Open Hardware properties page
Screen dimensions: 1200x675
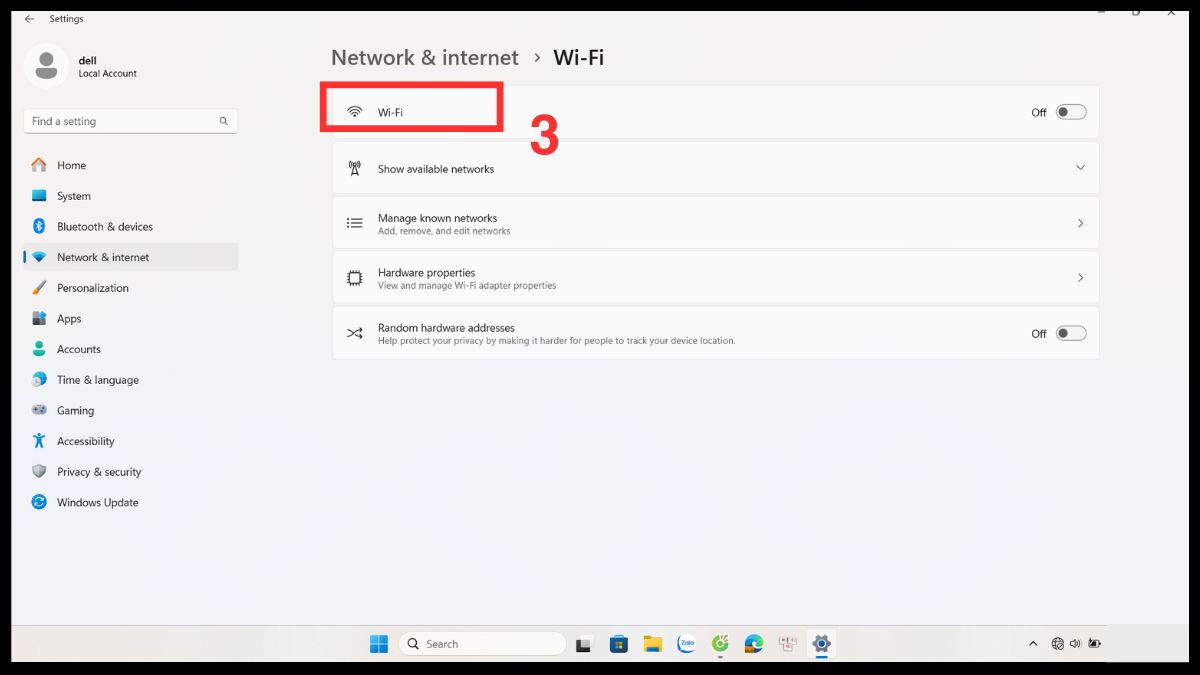pyautogui.click(x=715, y=277)
